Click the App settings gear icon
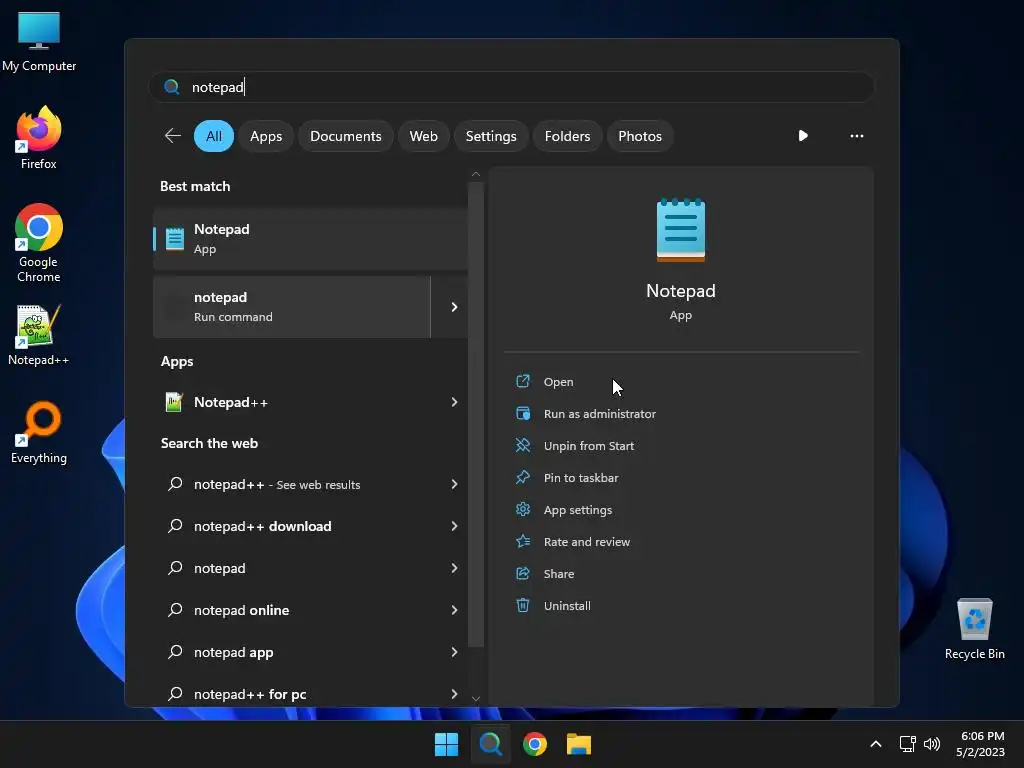 (522, 509)
